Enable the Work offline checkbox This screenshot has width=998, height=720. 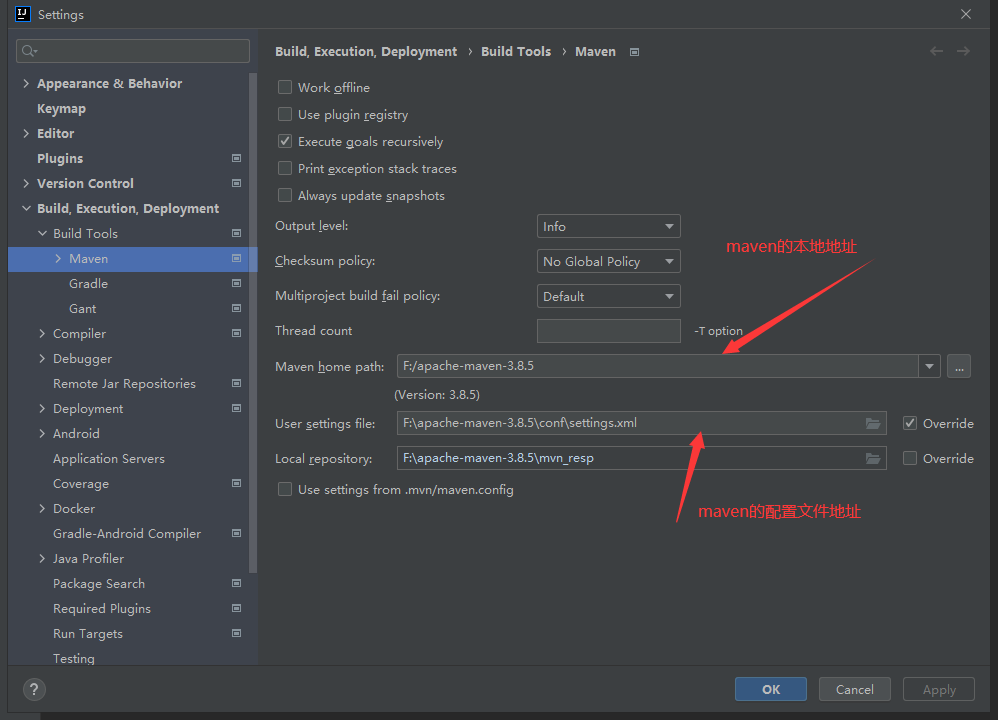tap(285, 88)
